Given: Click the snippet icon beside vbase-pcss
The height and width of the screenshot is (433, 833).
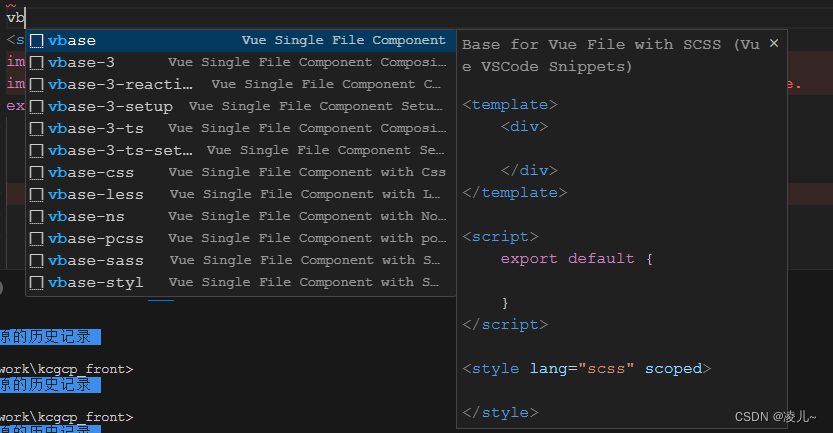Looking at the screenshot, I should tap(36, 239).
